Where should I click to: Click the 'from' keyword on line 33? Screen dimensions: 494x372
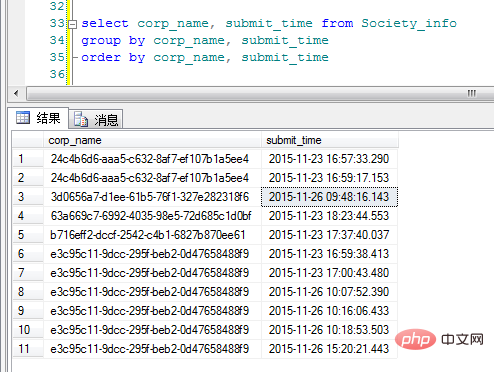tap(337, 23)
